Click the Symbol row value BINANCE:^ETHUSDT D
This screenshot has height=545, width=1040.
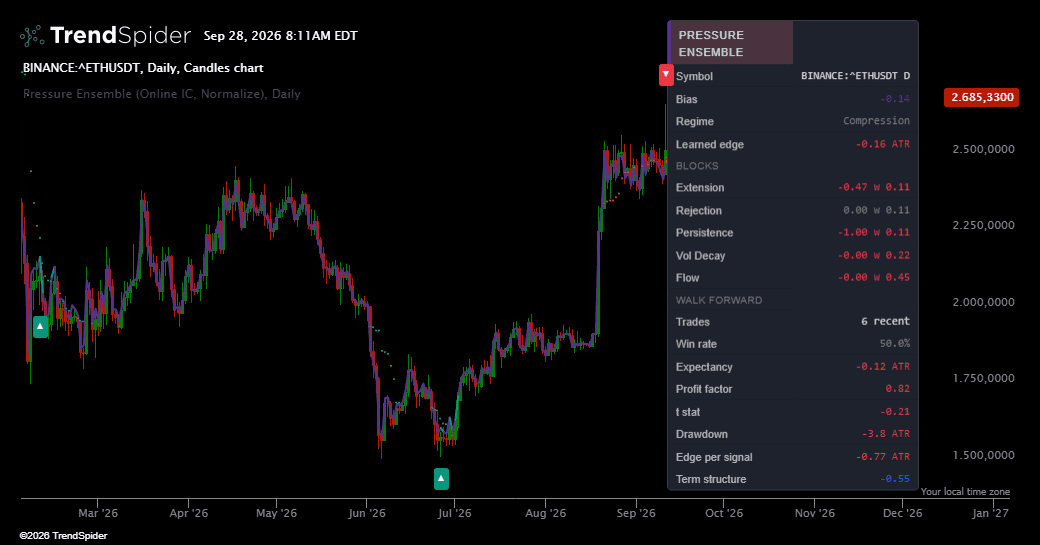click(x=855, y=76)
